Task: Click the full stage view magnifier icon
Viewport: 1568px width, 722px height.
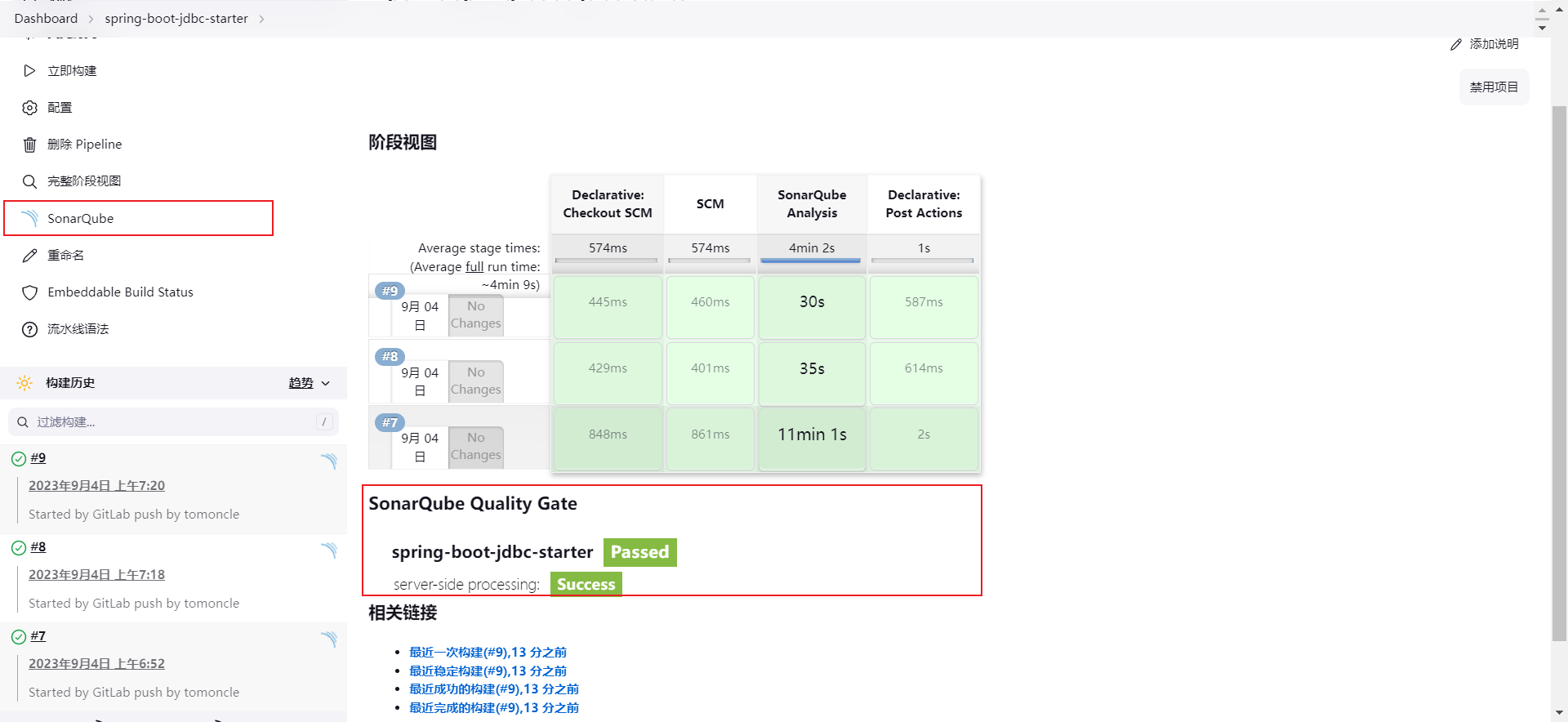Action: 29,181
